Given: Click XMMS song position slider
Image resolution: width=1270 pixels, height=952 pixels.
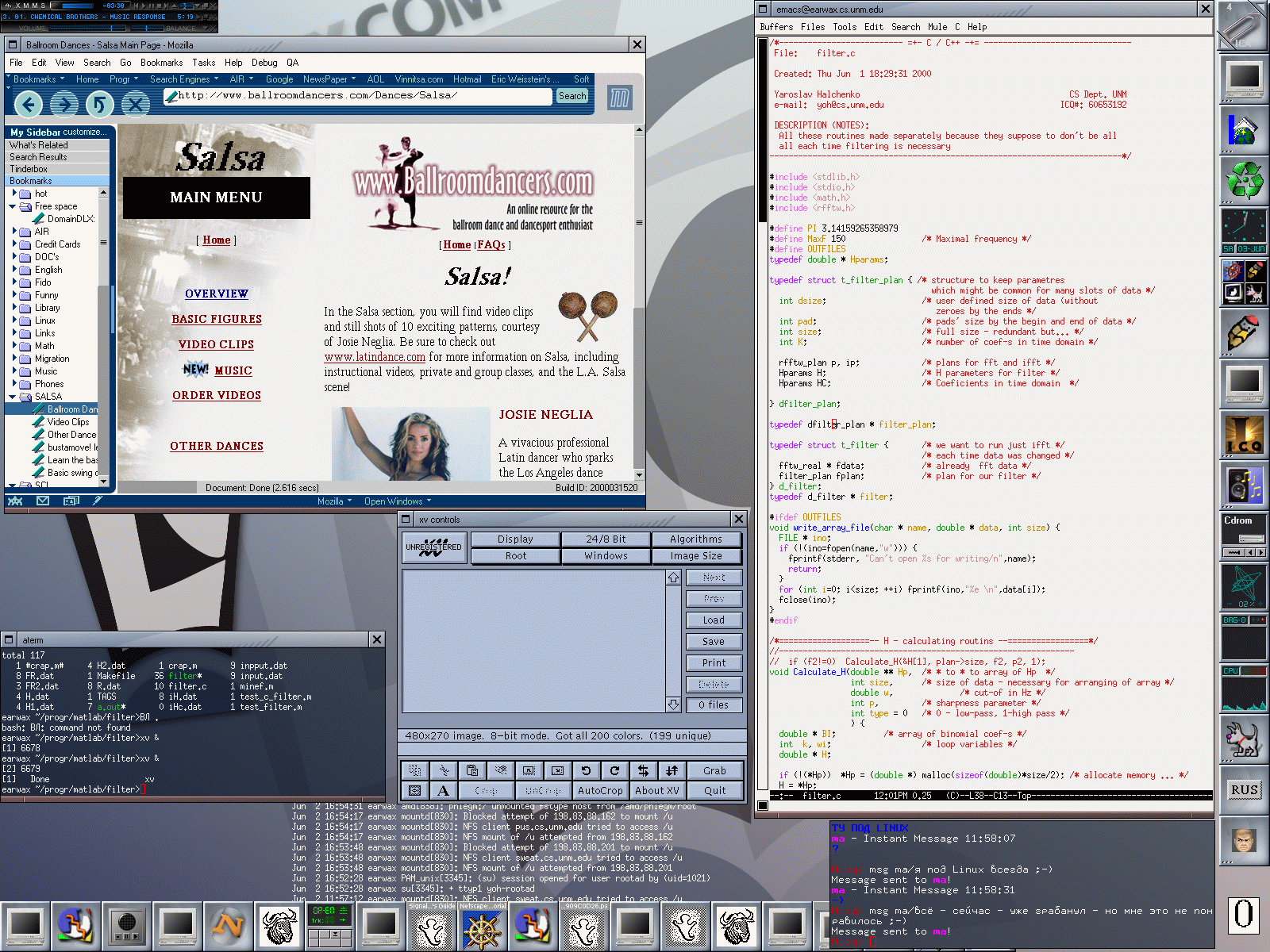Looking at the screenshot, I should pyautogui.click(x=187, y=6).
